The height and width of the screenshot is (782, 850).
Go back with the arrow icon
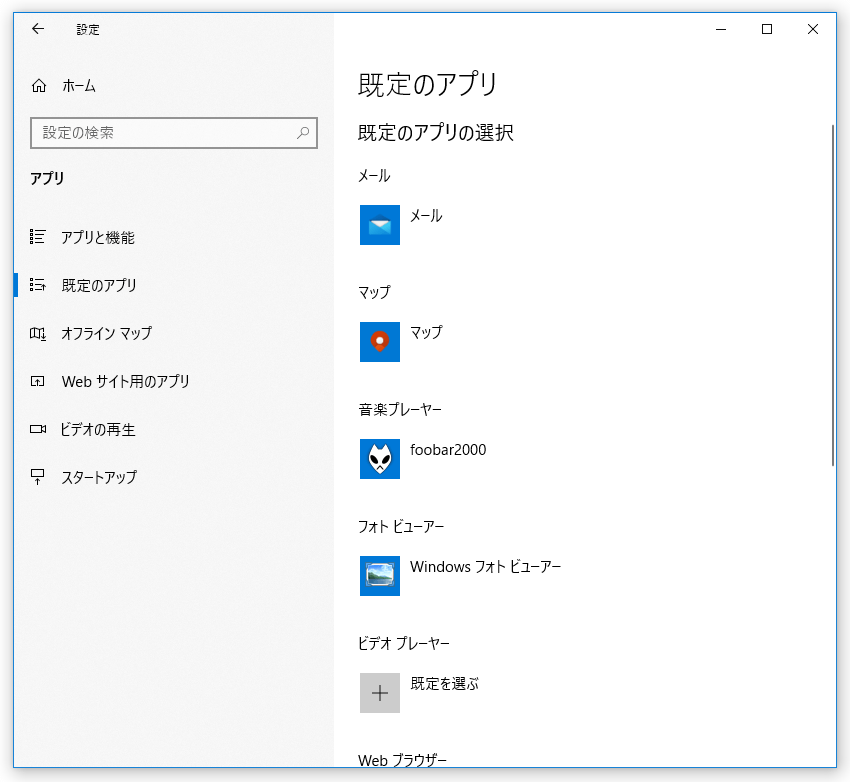[x=38, y=29]
